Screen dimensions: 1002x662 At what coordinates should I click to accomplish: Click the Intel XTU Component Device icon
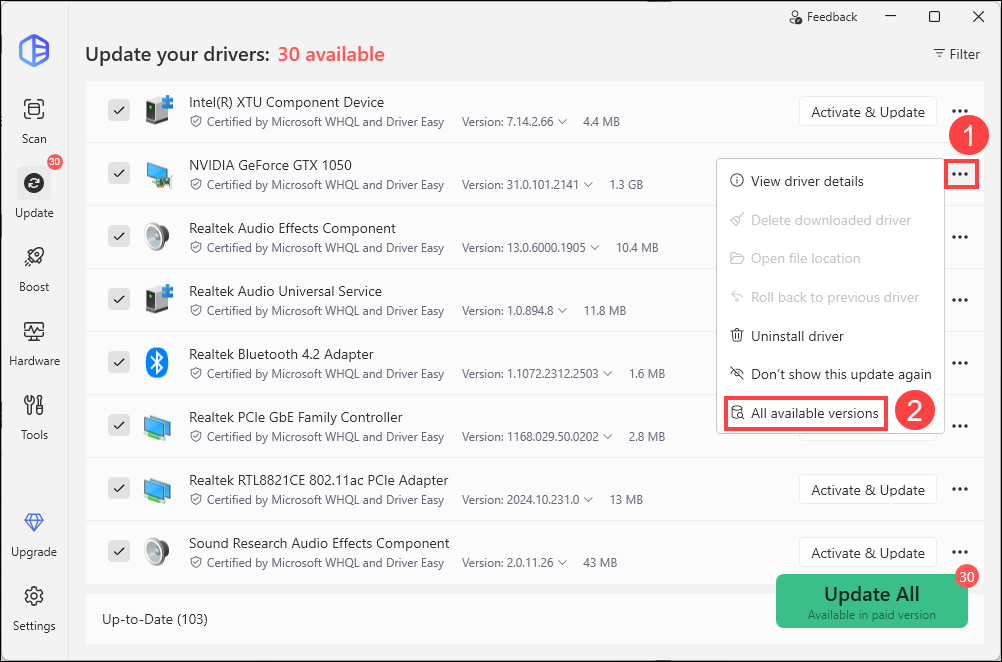158,110
